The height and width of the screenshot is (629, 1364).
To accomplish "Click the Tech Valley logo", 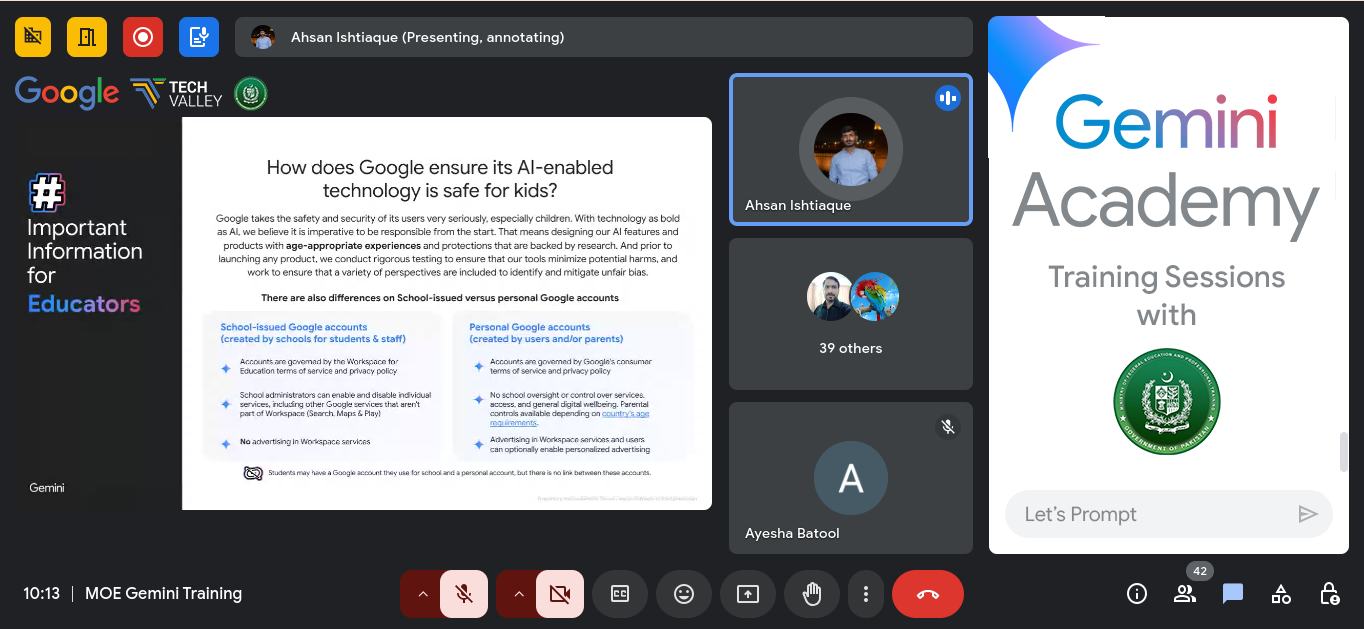I will tap(177, 94).
